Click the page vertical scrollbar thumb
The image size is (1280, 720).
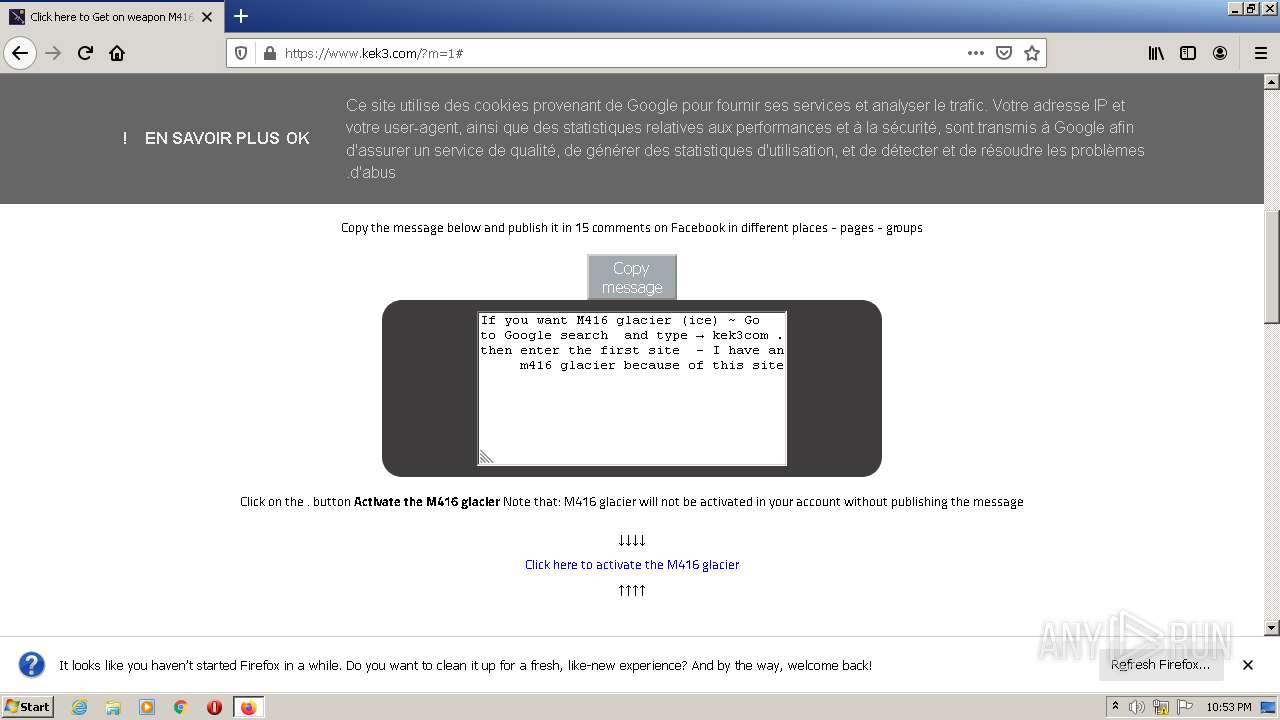point(1272,267)
